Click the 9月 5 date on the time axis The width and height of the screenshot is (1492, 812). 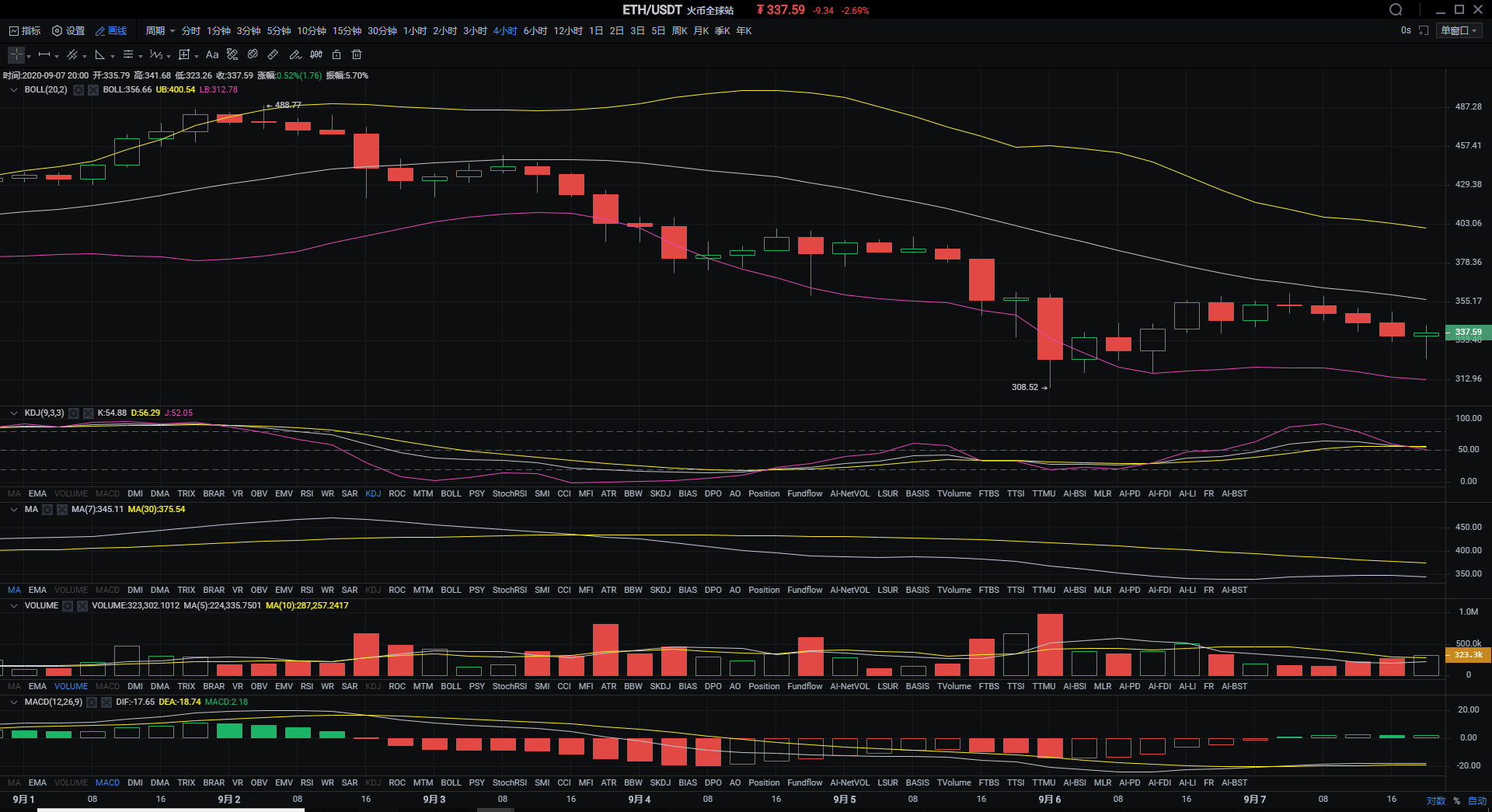(x=844, y=800)
